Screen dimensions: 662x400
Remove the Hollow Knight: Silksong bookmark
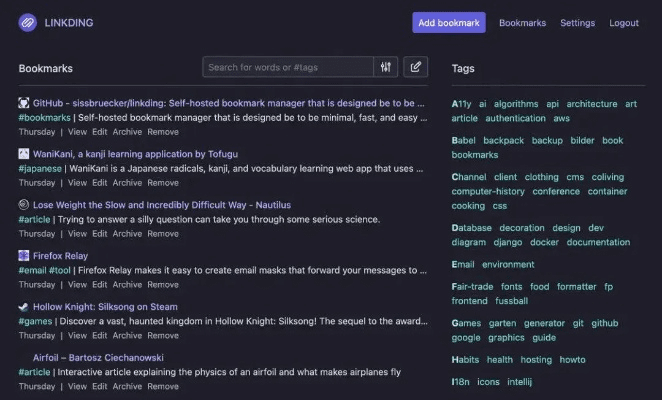click(x=163, y=336)
